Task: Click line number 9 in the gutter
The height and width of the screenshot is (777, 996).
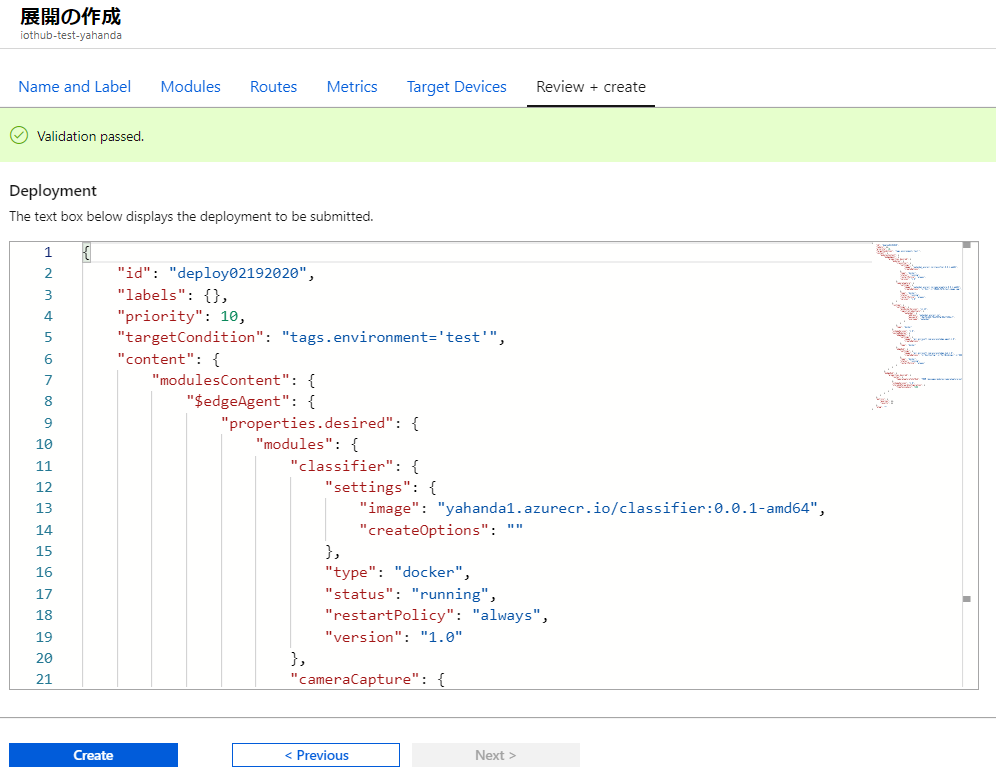Action: pyautogui.click(x=48, y=423)
